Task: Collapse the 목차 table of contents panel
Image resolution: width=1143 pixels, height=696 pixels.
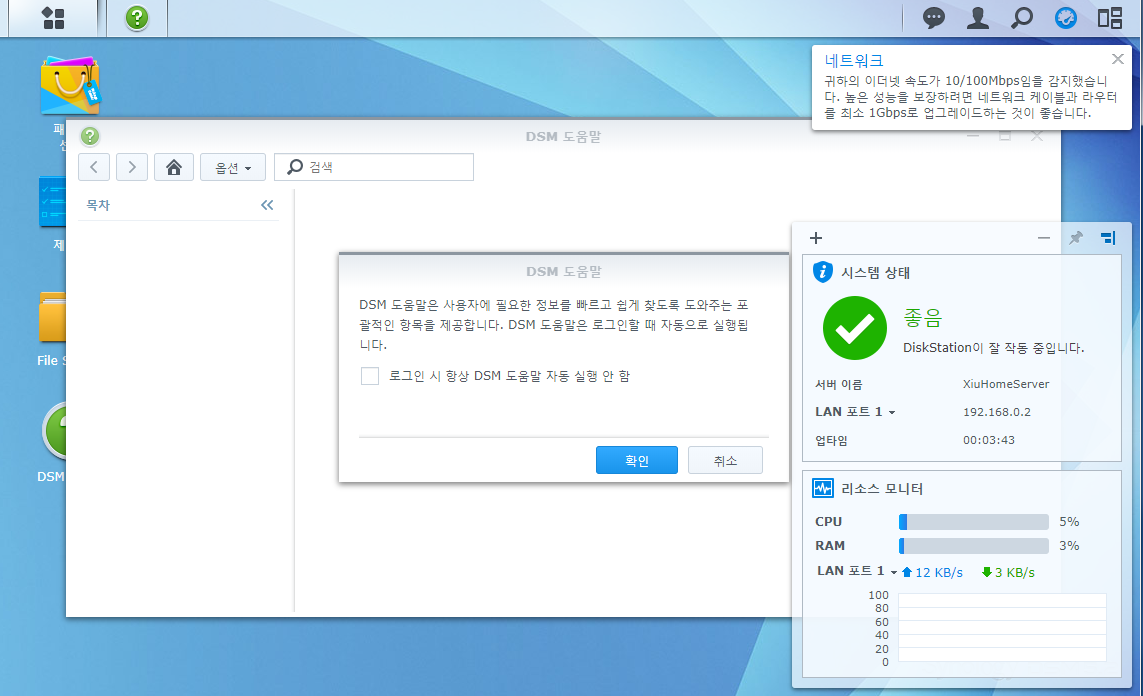Action: point(268,206)
